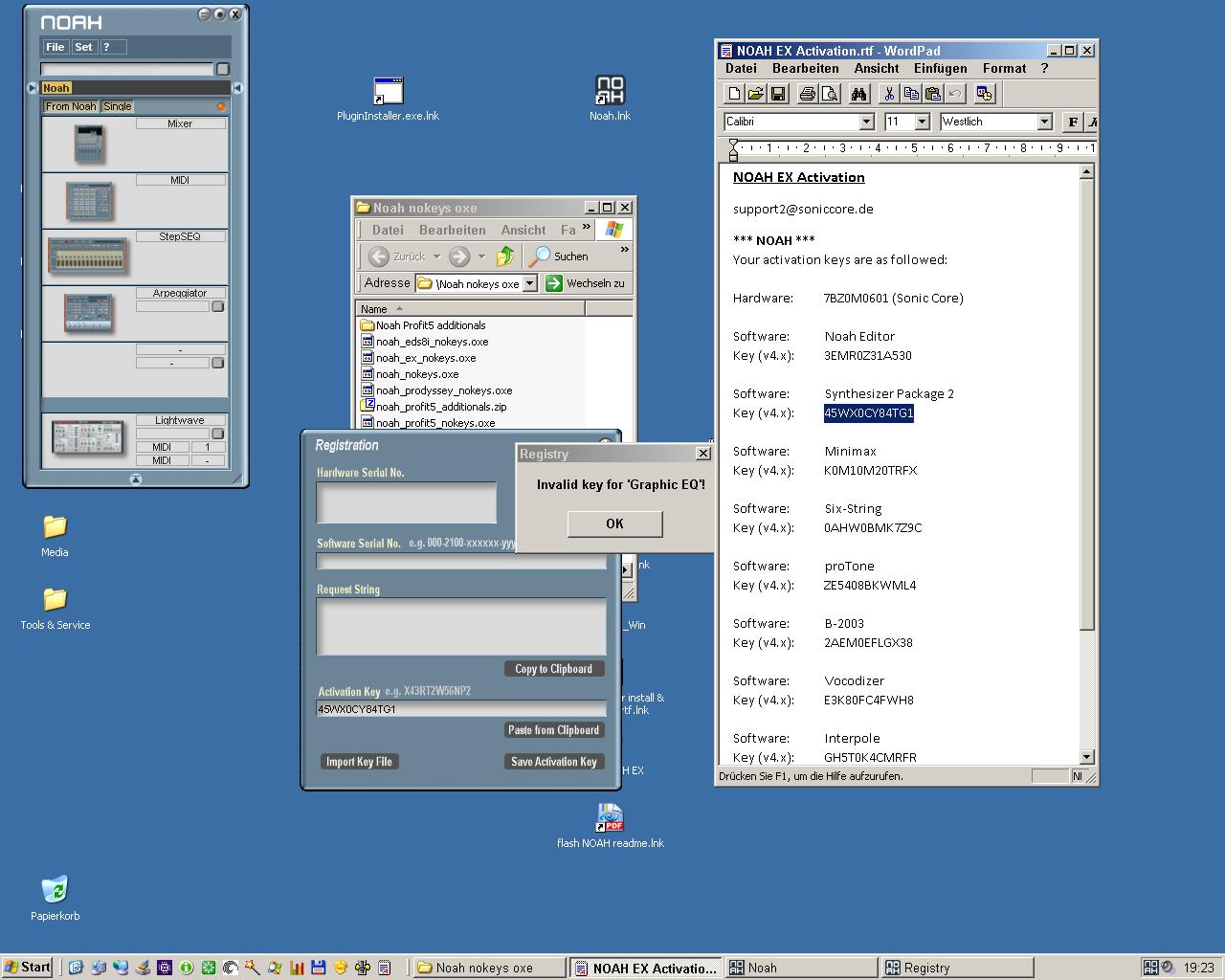Viewport: 1225px width, 980px height.
Task: Select the Media folder on desktop
Action: point(55,535)
